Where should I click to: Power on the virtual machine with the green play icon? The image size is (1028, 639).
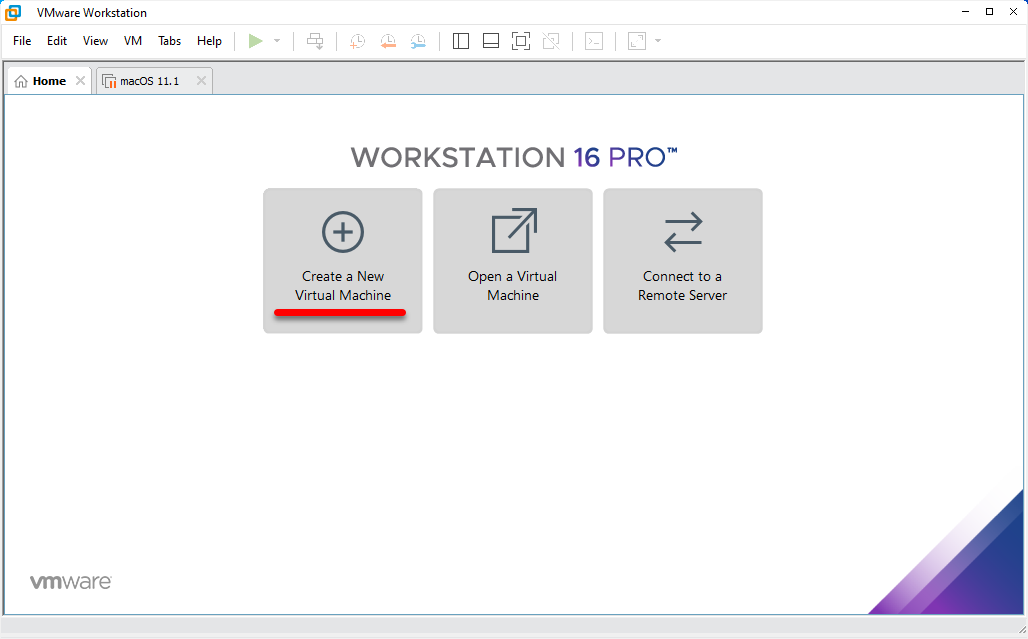pyautogui.click(x=256, y=41)
